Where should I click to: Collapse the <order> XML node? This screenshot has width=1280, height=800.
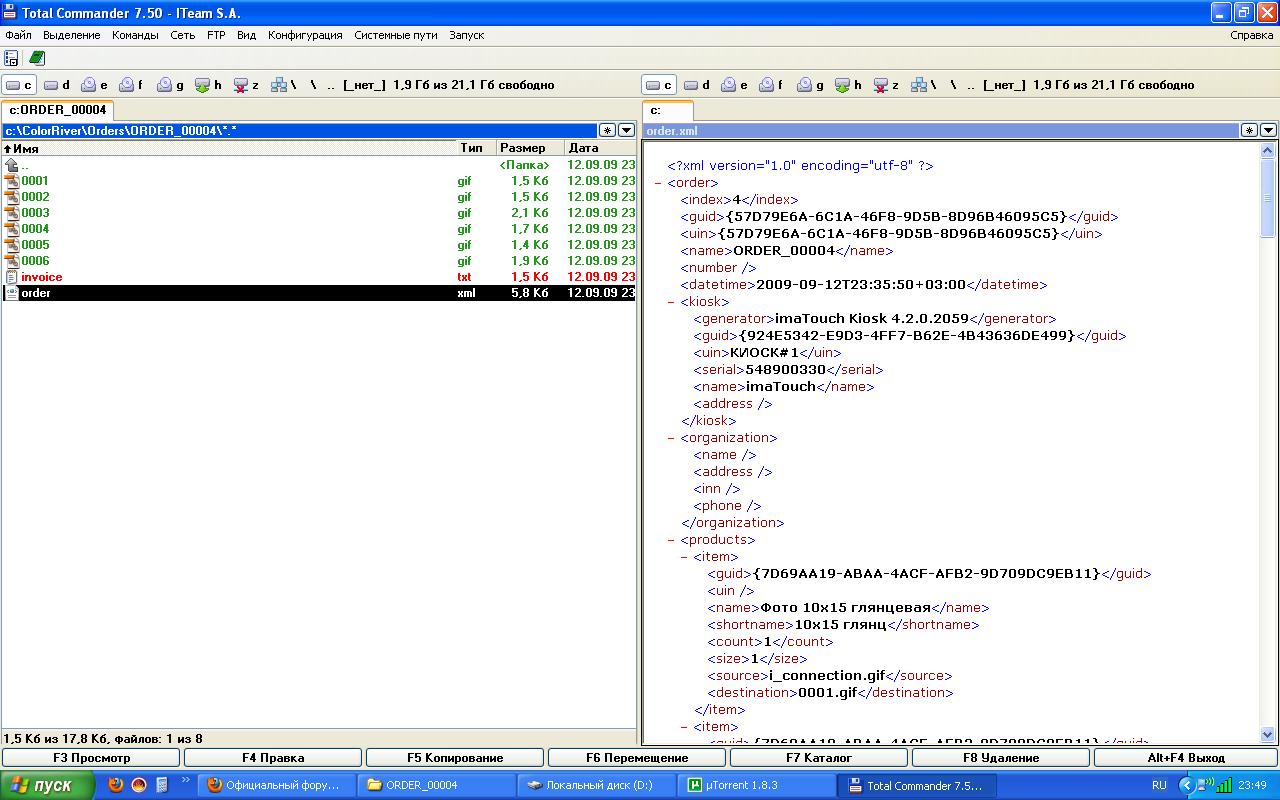(x=658, y=183)
